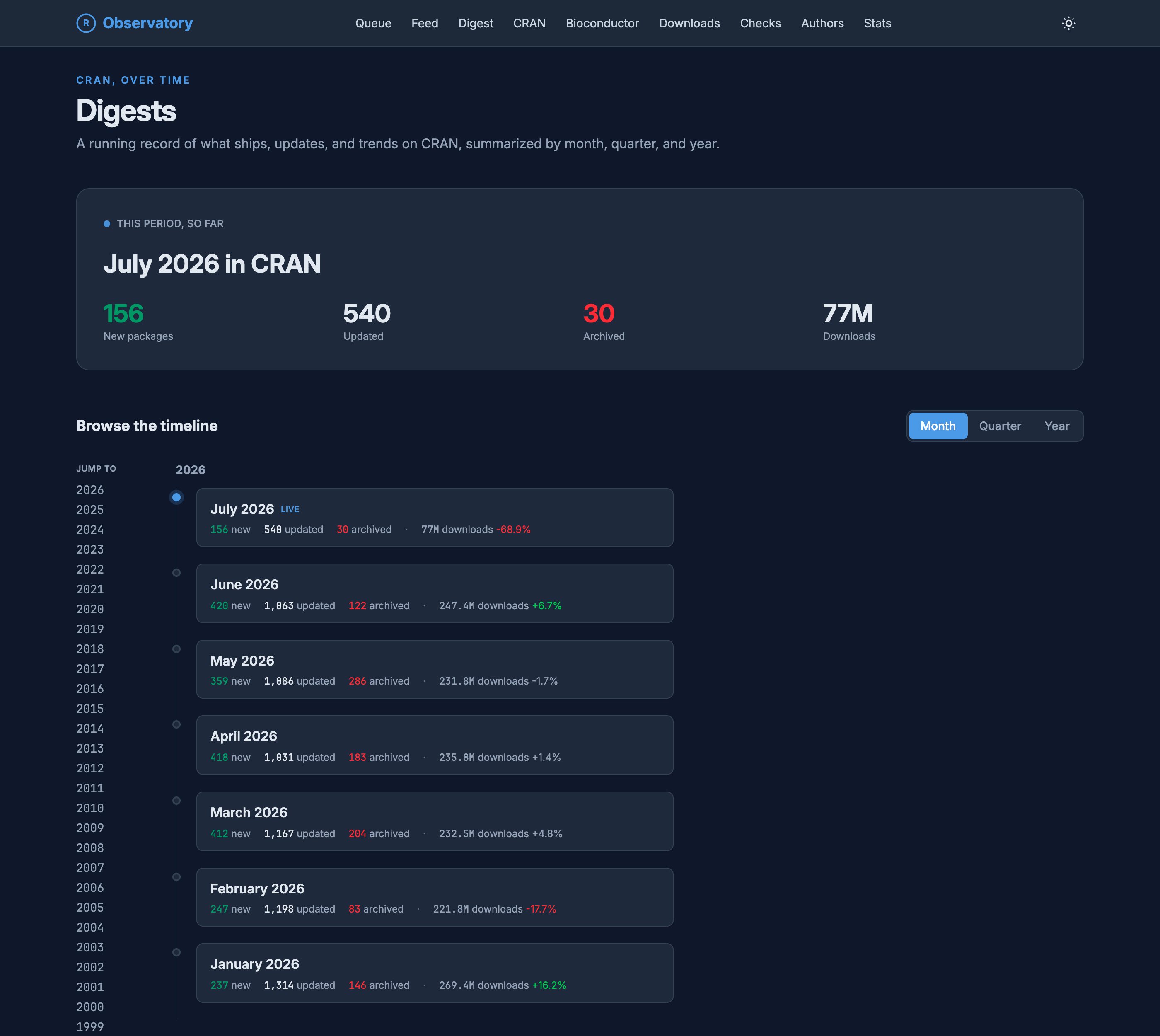This screenshot has height=1036, width=1160.
Task: Toggle the light/dark theme sun icon
Action: pos(1068,23)
